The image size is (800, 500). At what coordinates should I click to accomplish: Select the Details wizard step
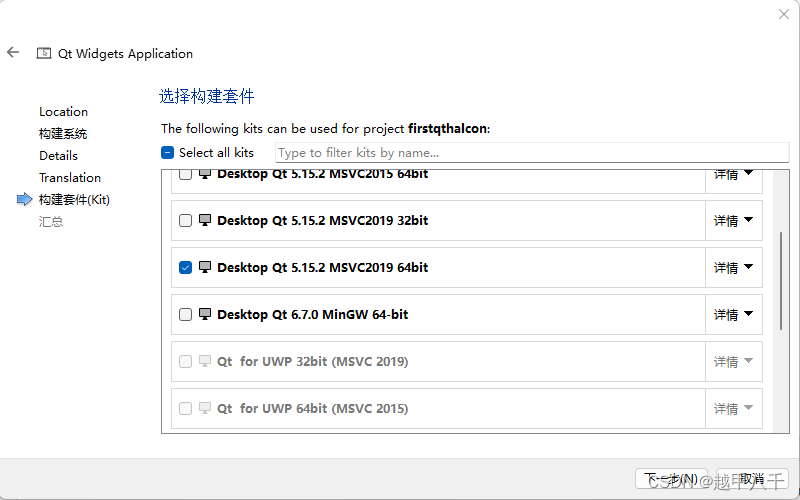click(58, 156)
